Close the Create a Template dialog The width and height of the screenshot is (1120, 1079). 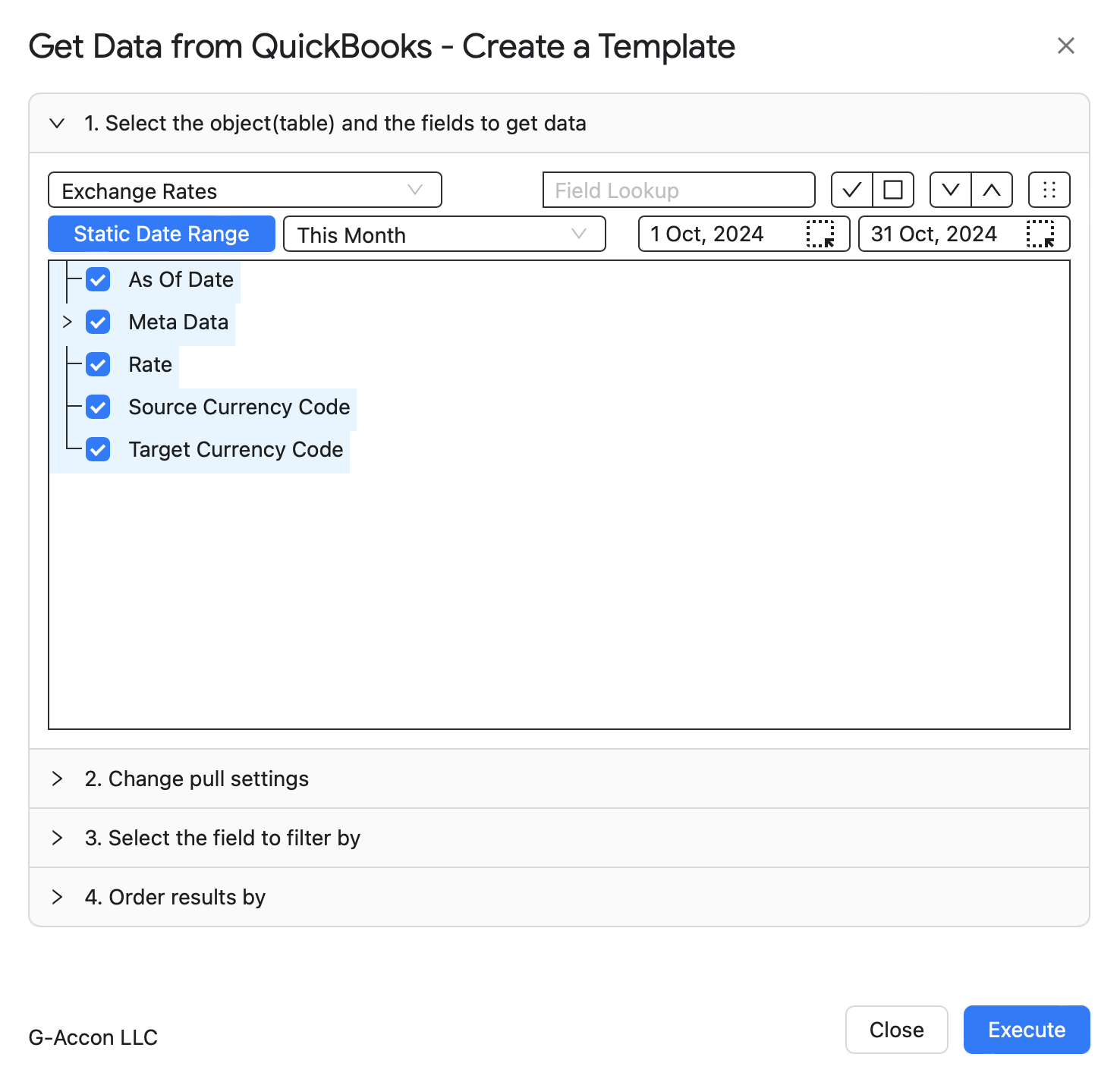pos(1066,46)
